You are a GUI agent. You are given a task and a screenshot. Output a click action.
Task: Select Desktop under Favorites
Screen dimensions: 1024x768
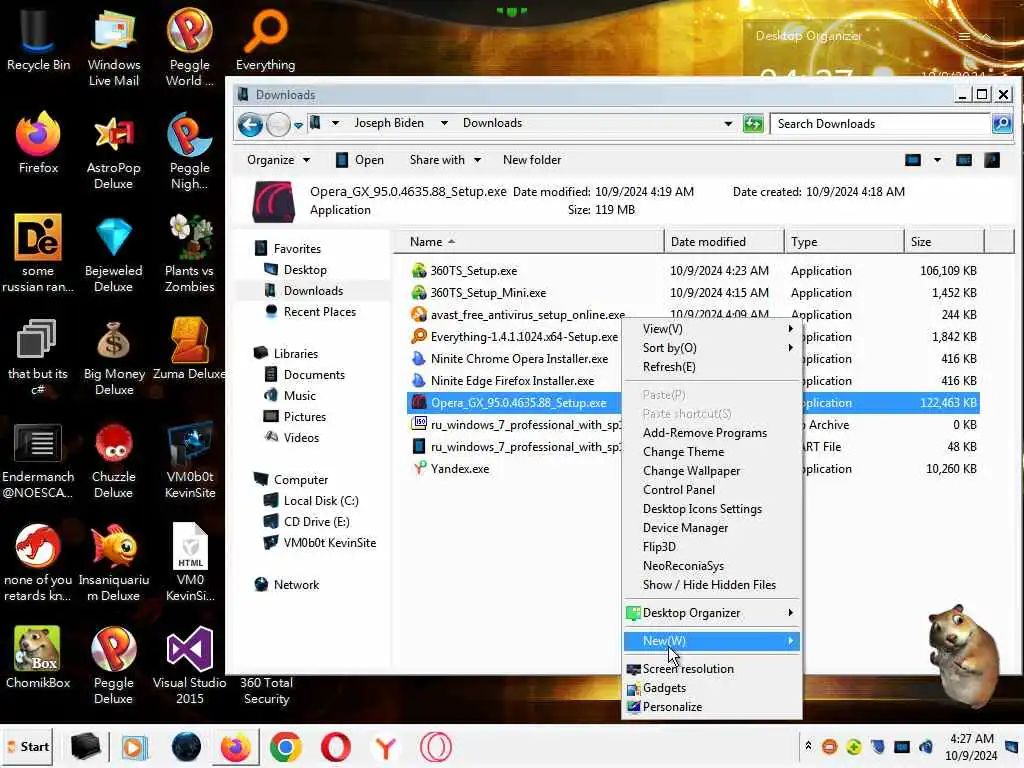tap(304, 270)
